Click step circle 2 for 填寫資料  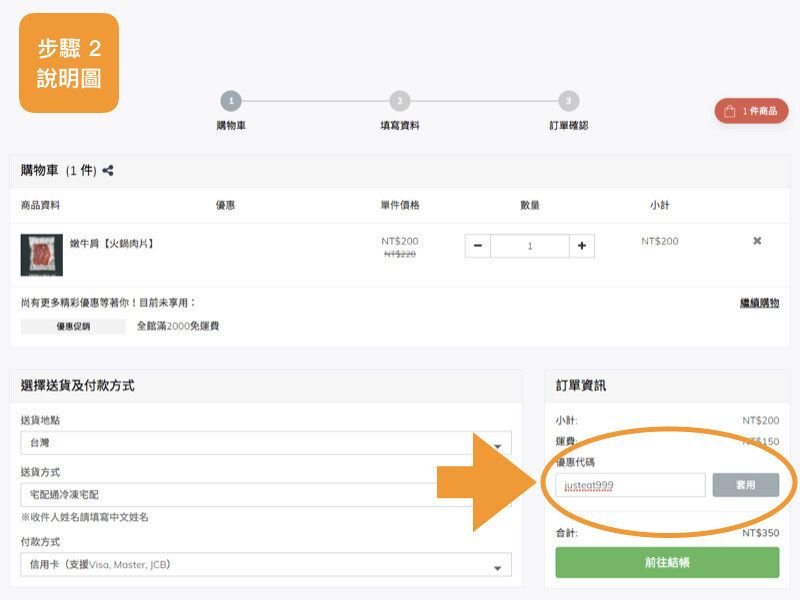coord(400,102)
